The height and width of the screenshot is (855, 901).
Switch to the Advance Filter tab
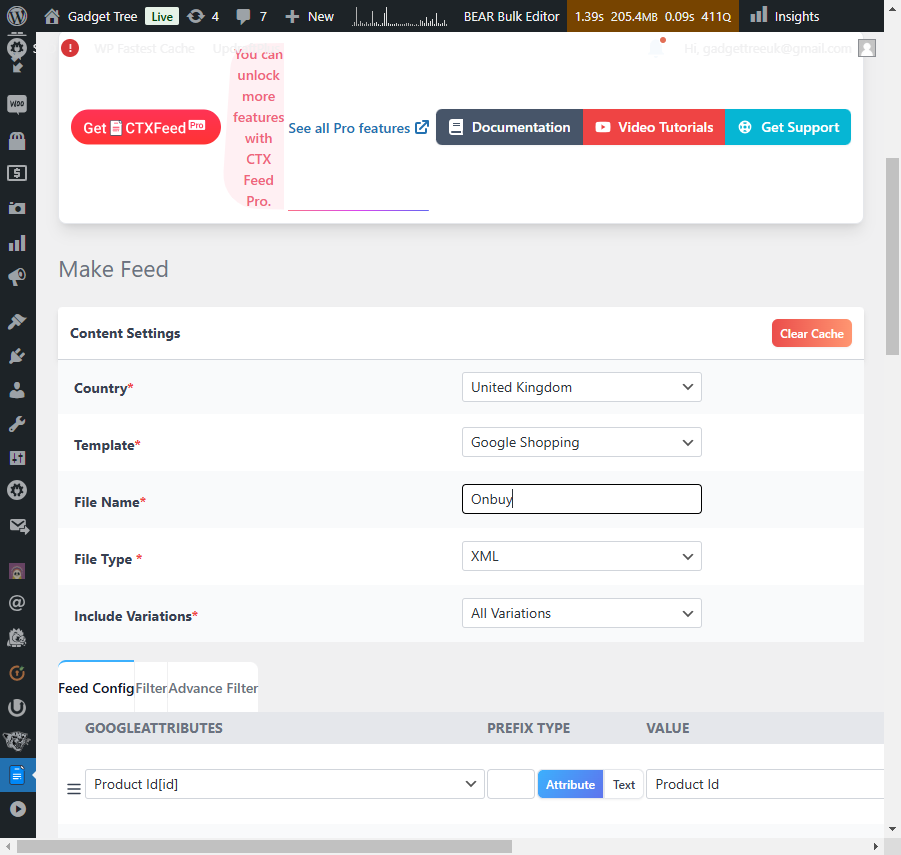pos(213,688)
